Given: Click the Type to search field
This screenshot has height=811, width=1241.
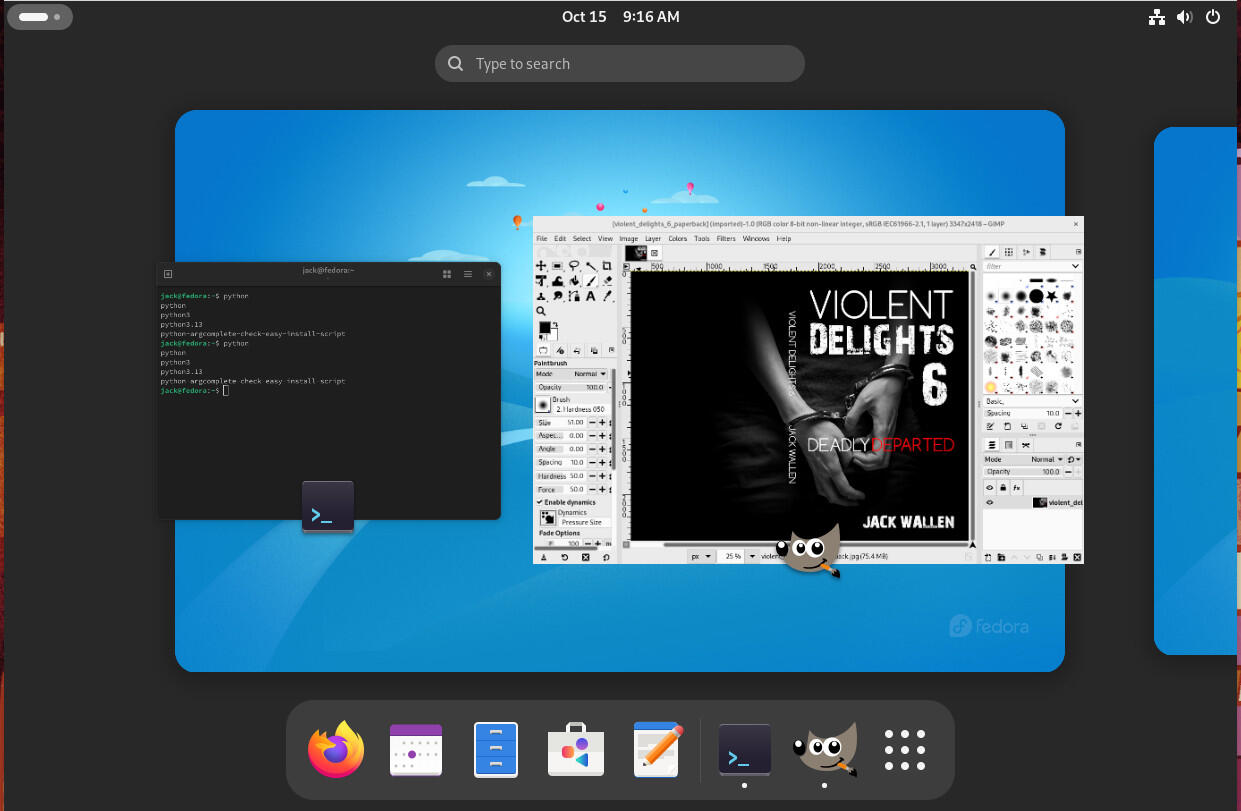Looking at the screenshot, I should point(619,63).
